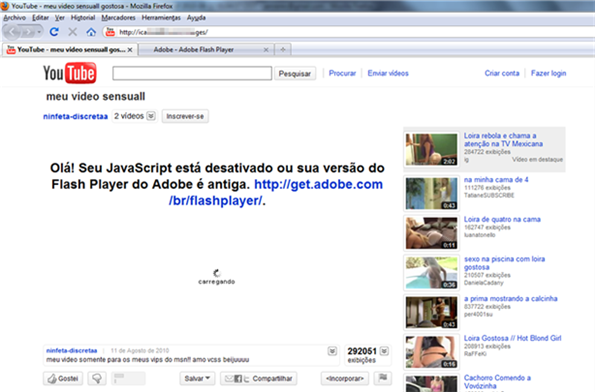Open thumbnail for a prima mostrando video
Image resolution: width=595 pixels, height=392 pixels.
coord(431,312)
